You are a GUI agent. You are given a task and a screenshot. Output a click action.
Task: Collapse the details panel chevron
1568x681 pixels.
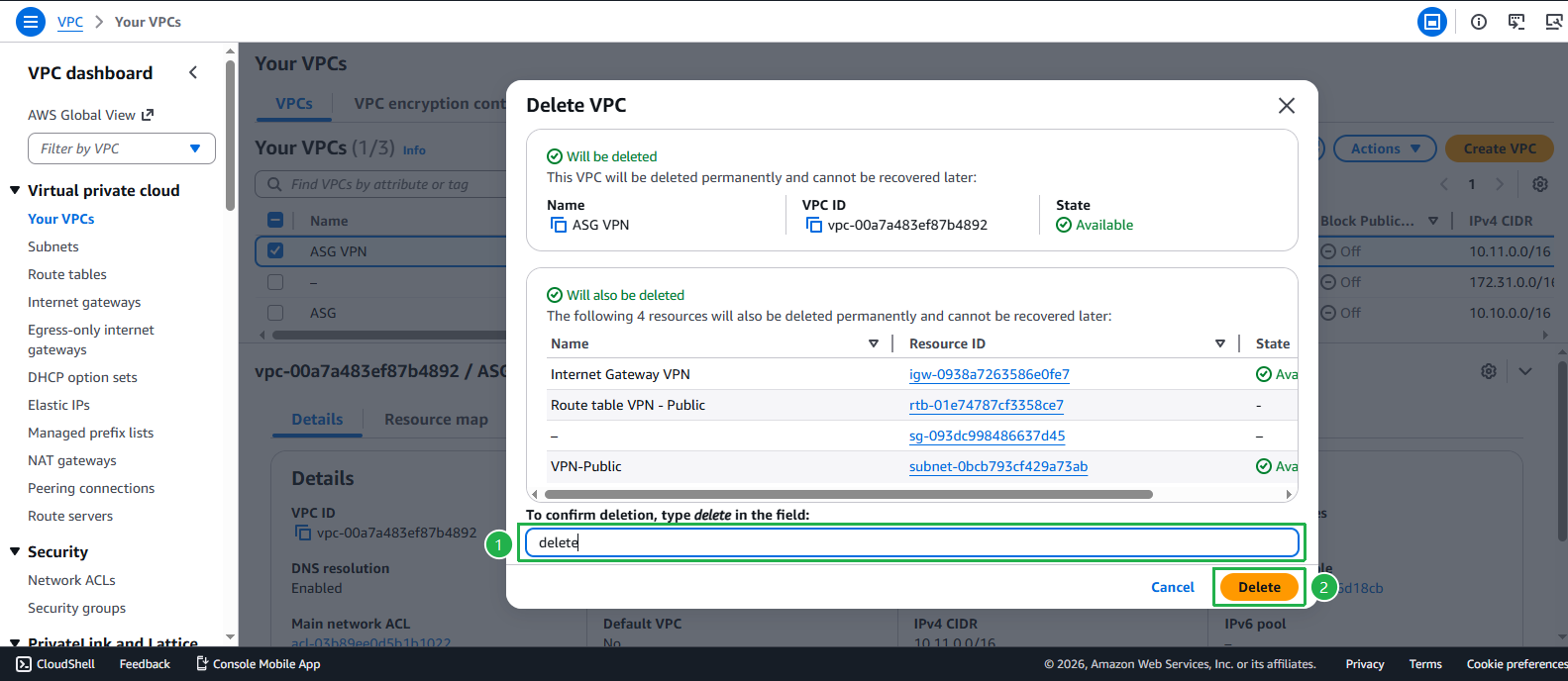coord(1525,371)
